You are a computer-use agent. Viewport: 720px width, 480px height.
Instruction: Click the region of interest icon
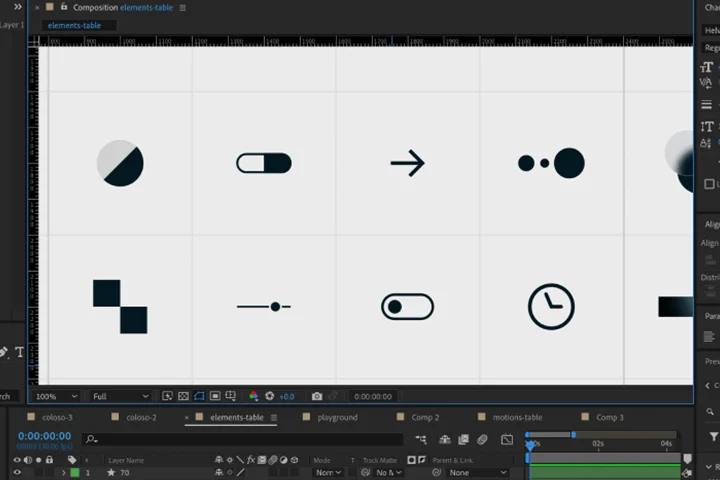[x=215, y=396]
